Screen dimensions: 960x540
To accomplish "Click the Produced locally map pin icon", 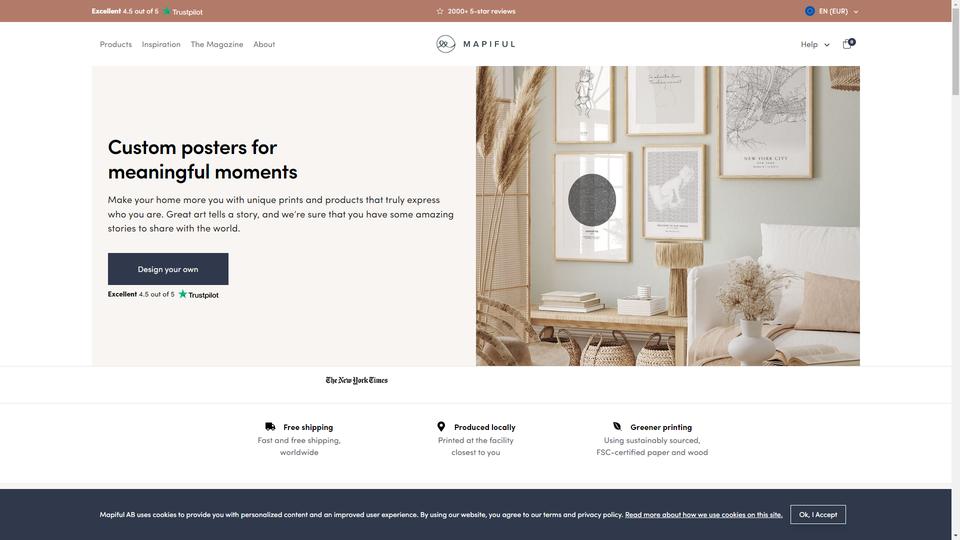I will tap(441, 426).
